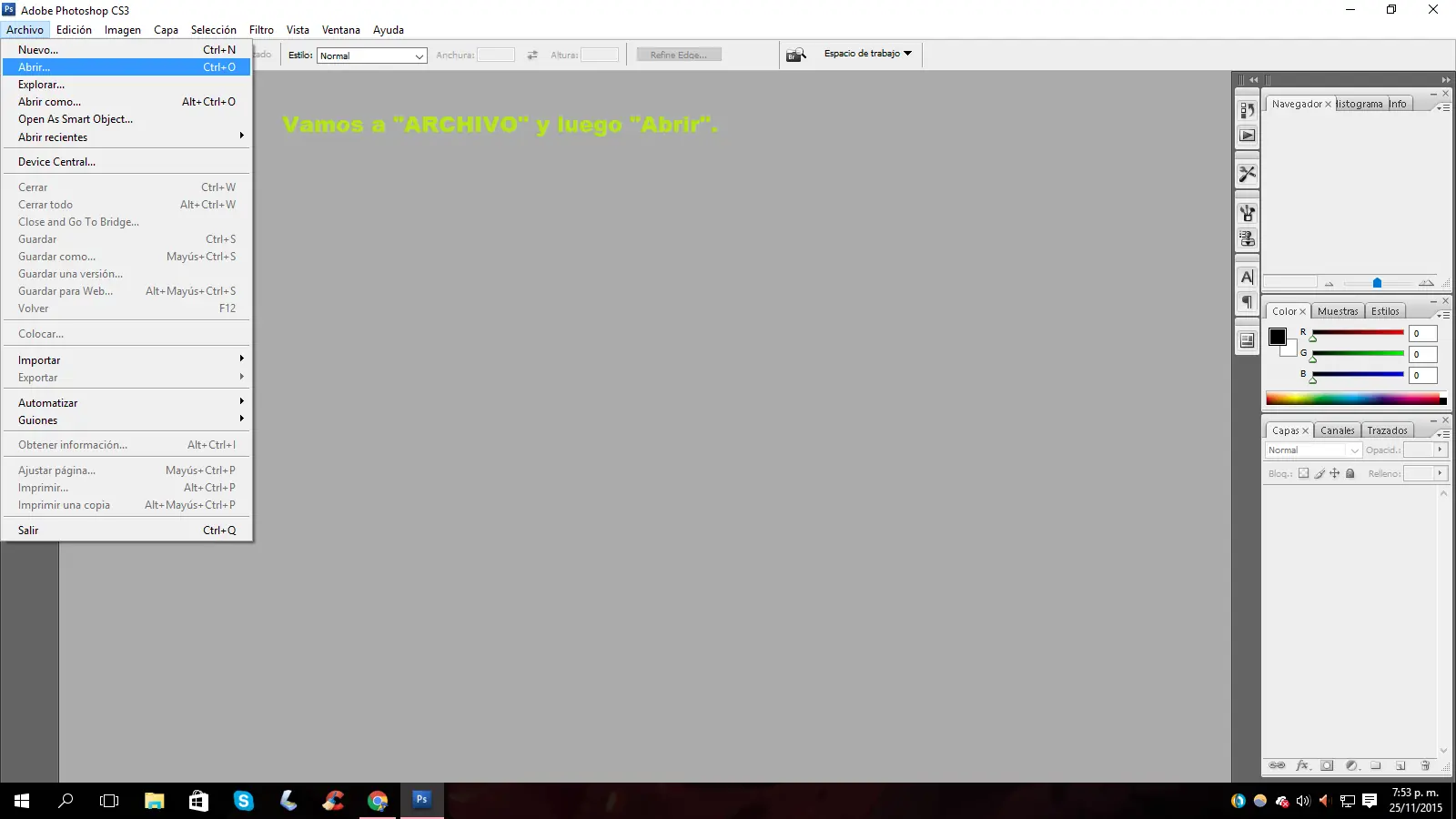Choose Salir to quit Photoshop

pos(126,531)
